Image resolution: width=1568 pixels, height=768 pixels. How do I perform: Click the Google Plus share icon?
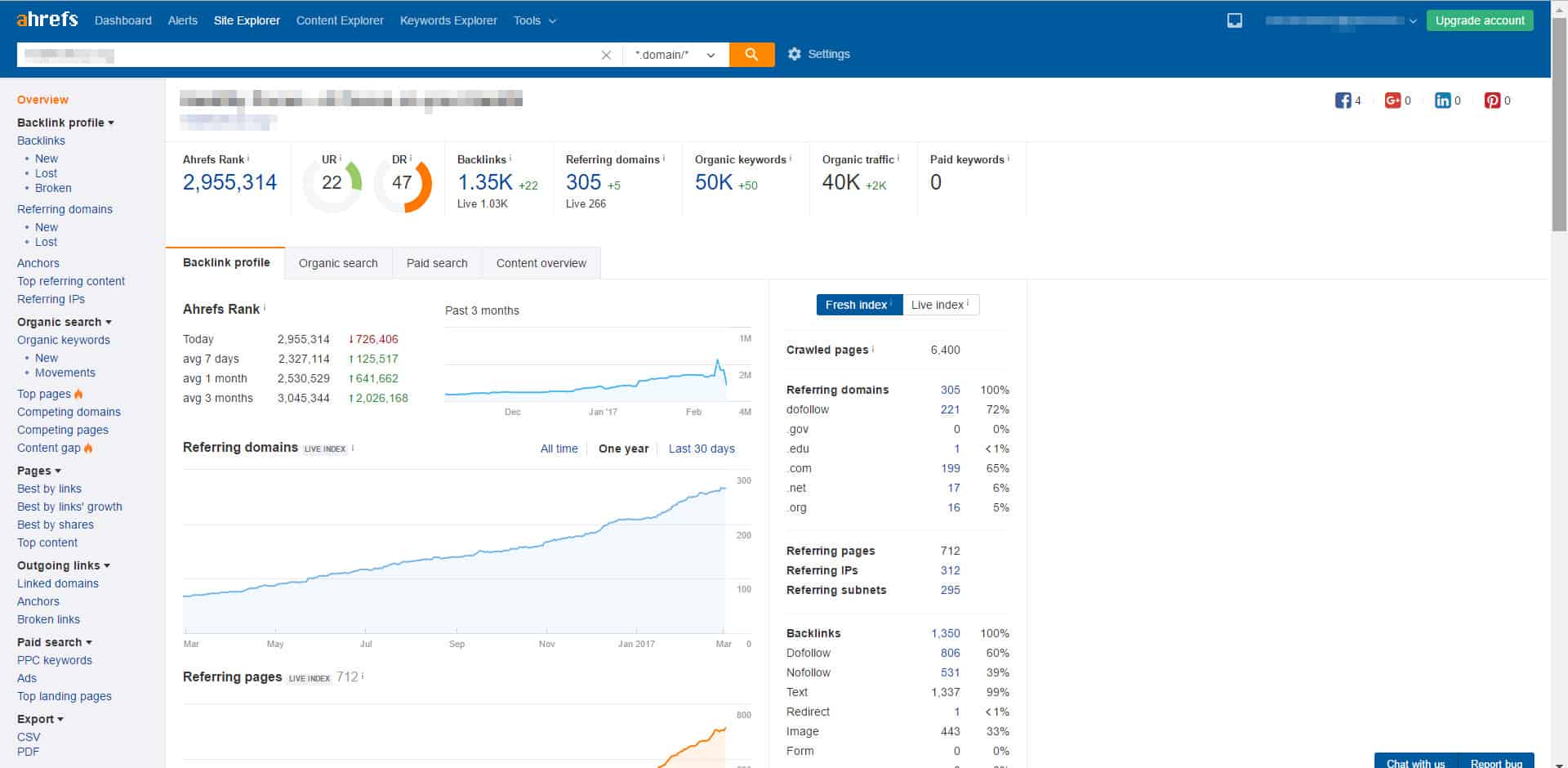[1392, 100]
